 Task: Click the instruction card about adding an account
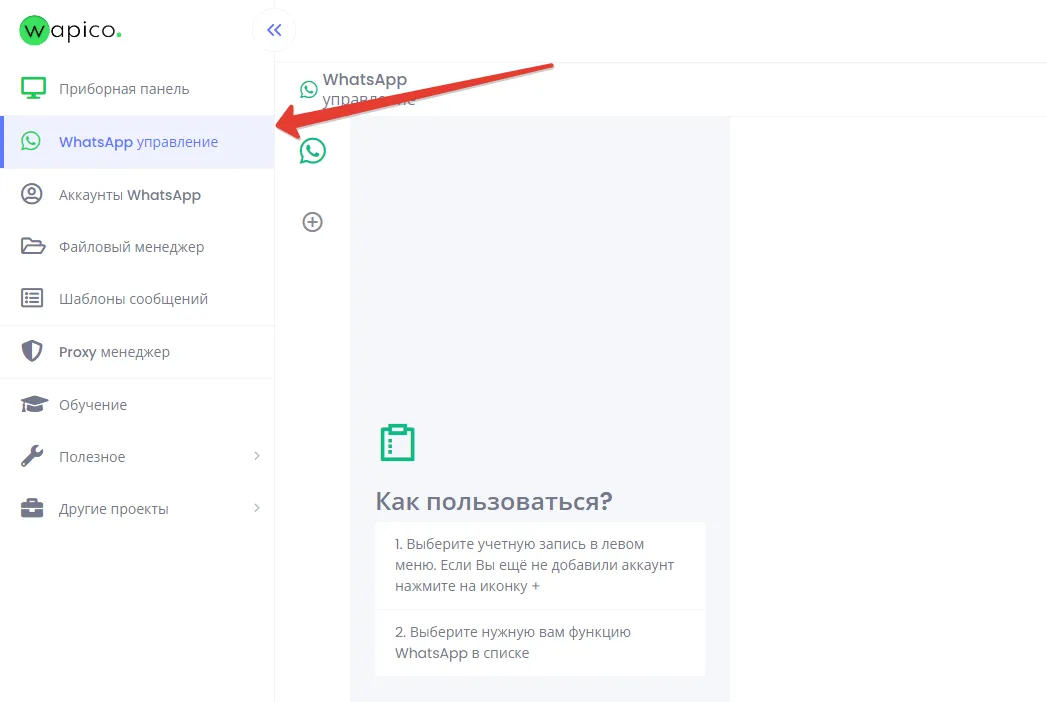coord(540,567)
